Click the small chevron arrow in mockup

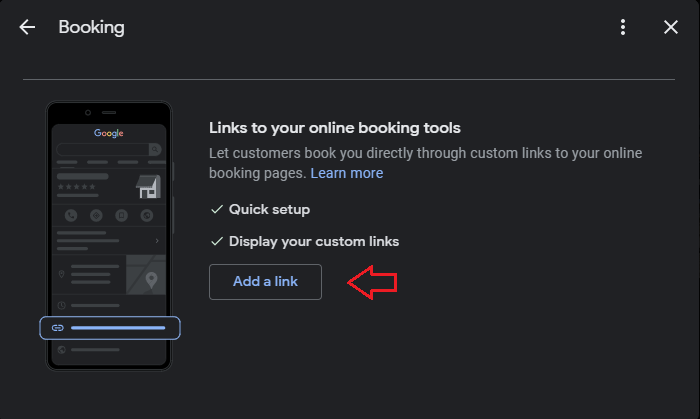157,241
